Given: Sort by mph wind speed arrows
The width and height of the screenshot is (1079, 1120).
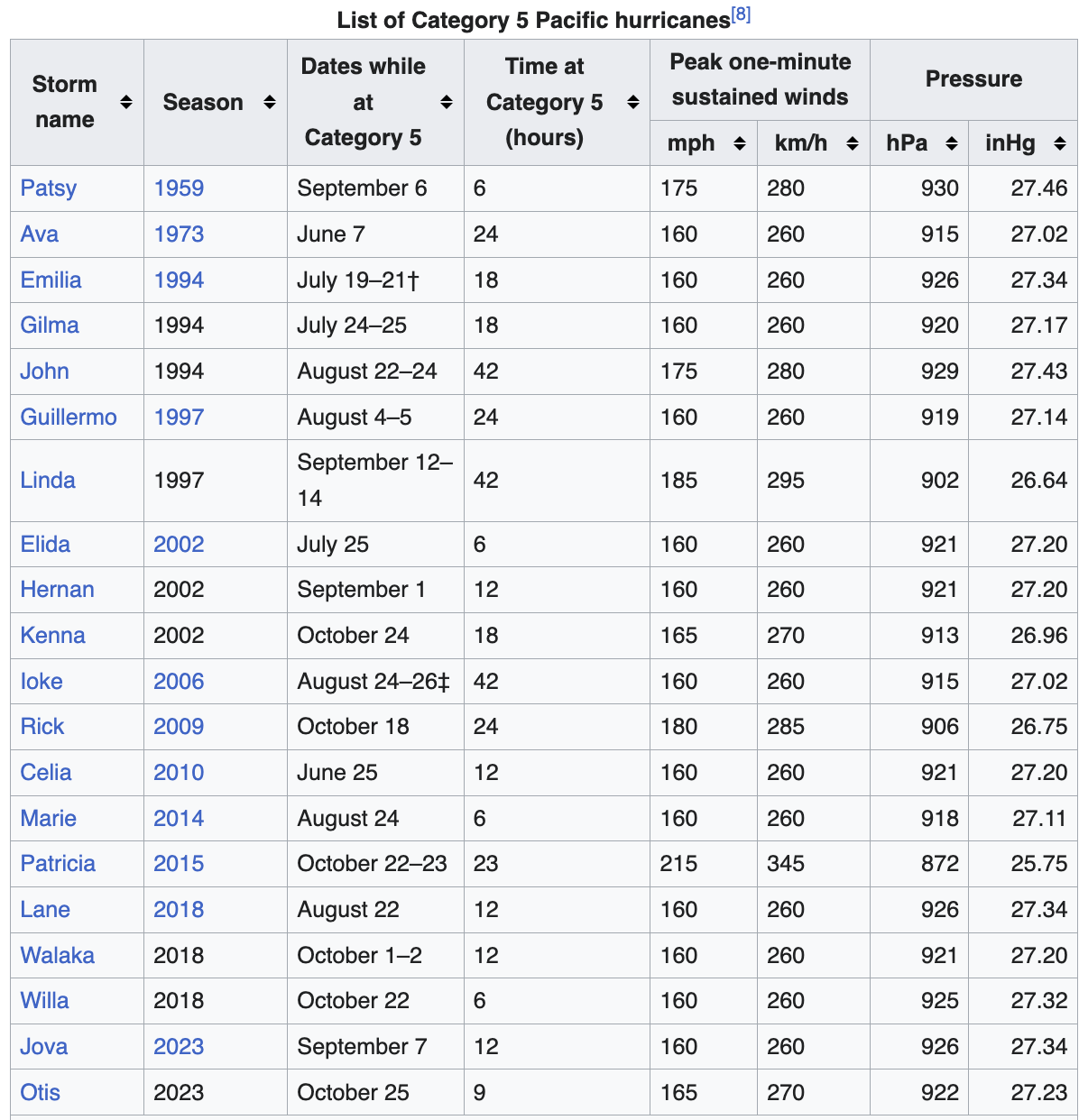Looking at the screenshot, I should tap(739, 143).
